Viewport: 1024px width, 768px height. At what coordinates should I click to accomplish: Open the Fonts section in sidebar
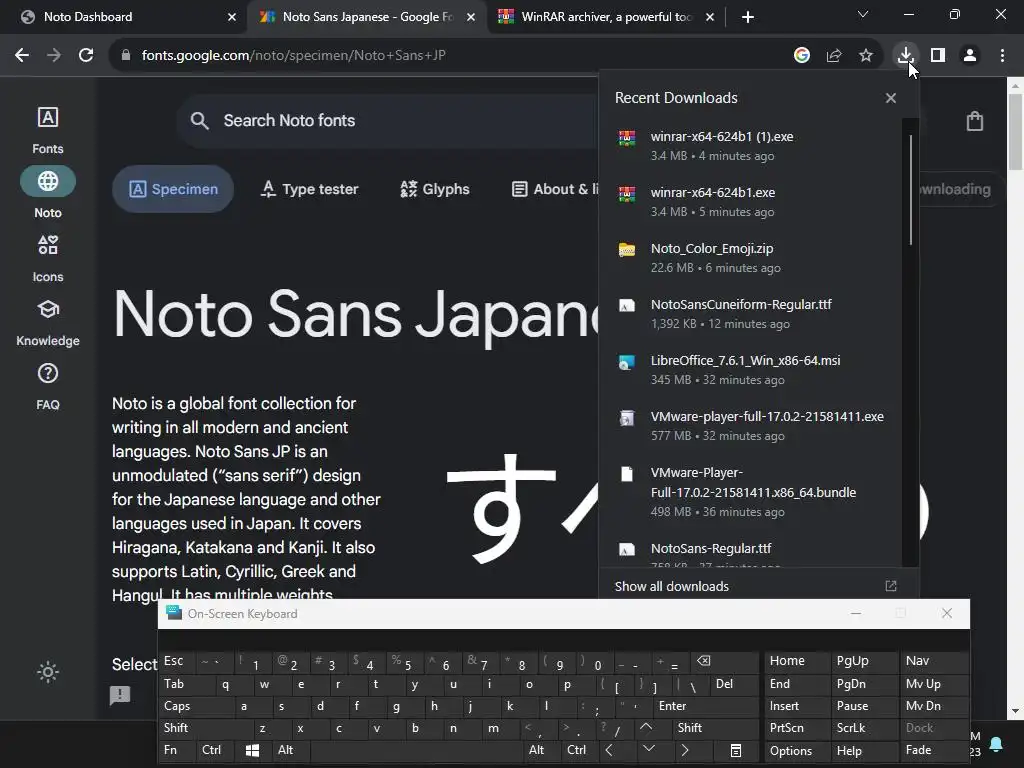click(x=48, y=130)
